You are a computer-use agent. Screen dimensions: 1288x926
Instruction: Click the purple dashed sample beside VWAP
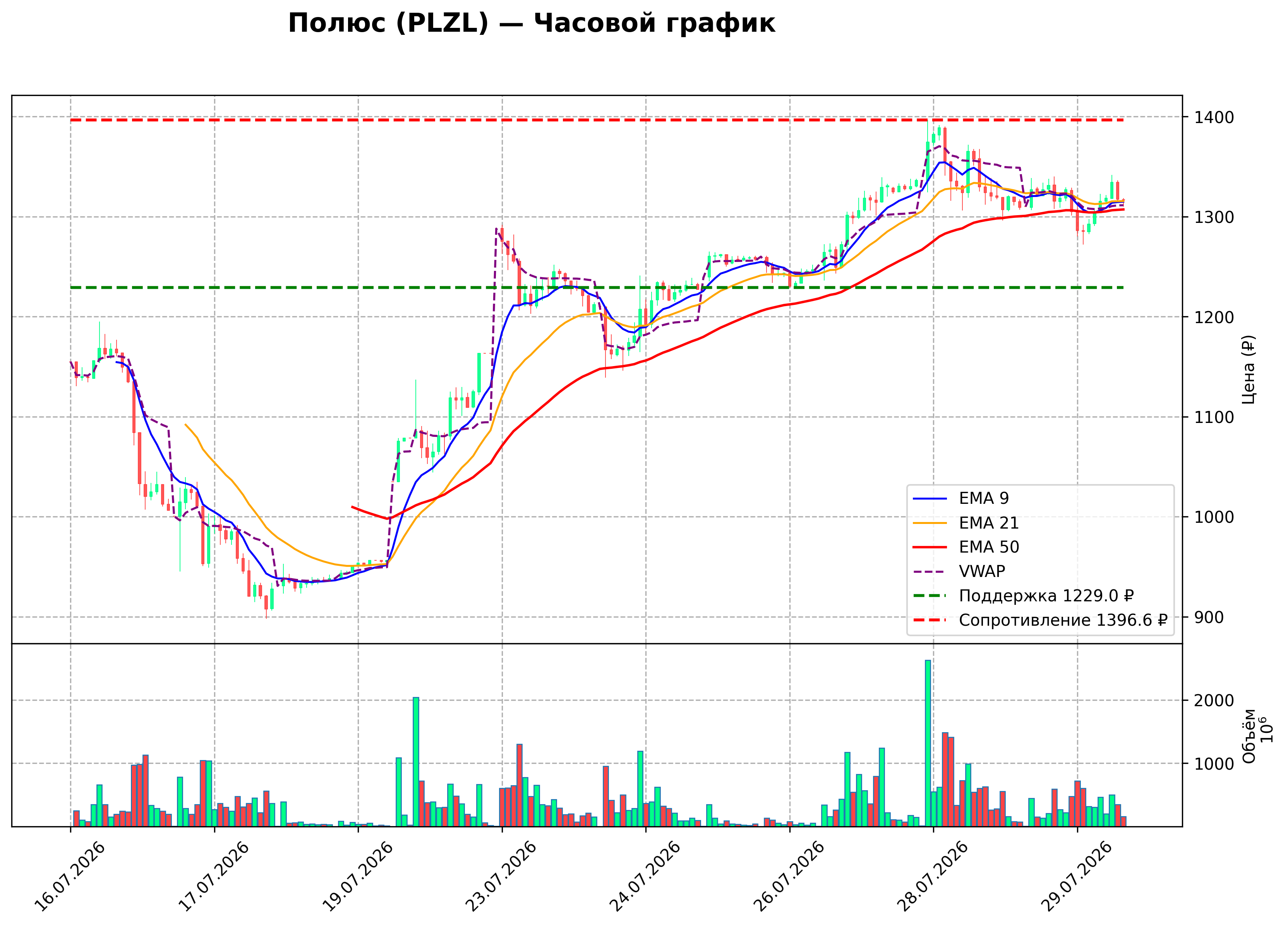pos(930,572)
